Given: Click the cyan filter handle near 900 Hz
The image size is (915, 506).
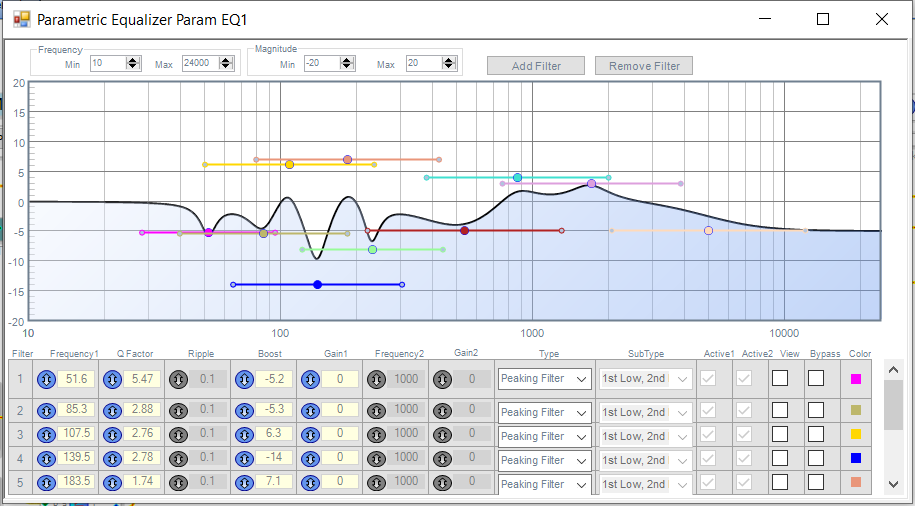Looking at the screenshot, I should [518, 177].
